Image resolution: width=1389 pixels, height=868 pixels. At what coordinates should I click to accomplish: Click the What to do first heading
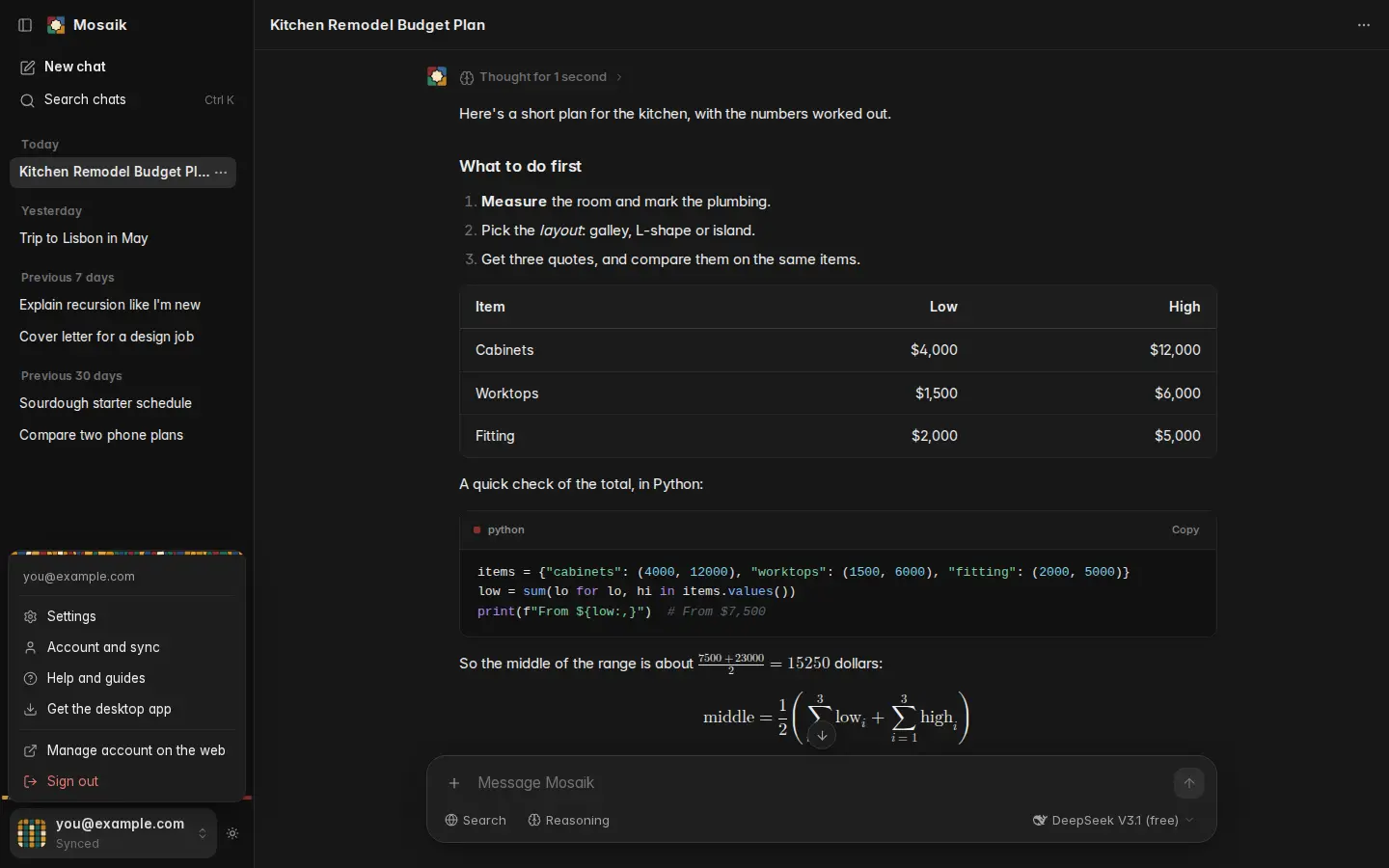pyautogui.click(x=520, y=166)
